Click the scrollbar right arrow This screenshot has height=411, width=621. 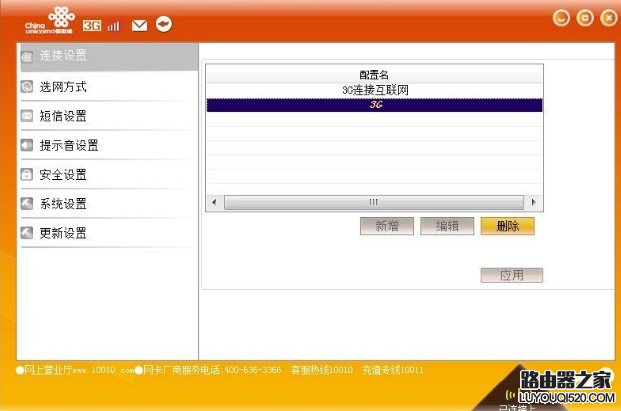[x=533, y=202]
